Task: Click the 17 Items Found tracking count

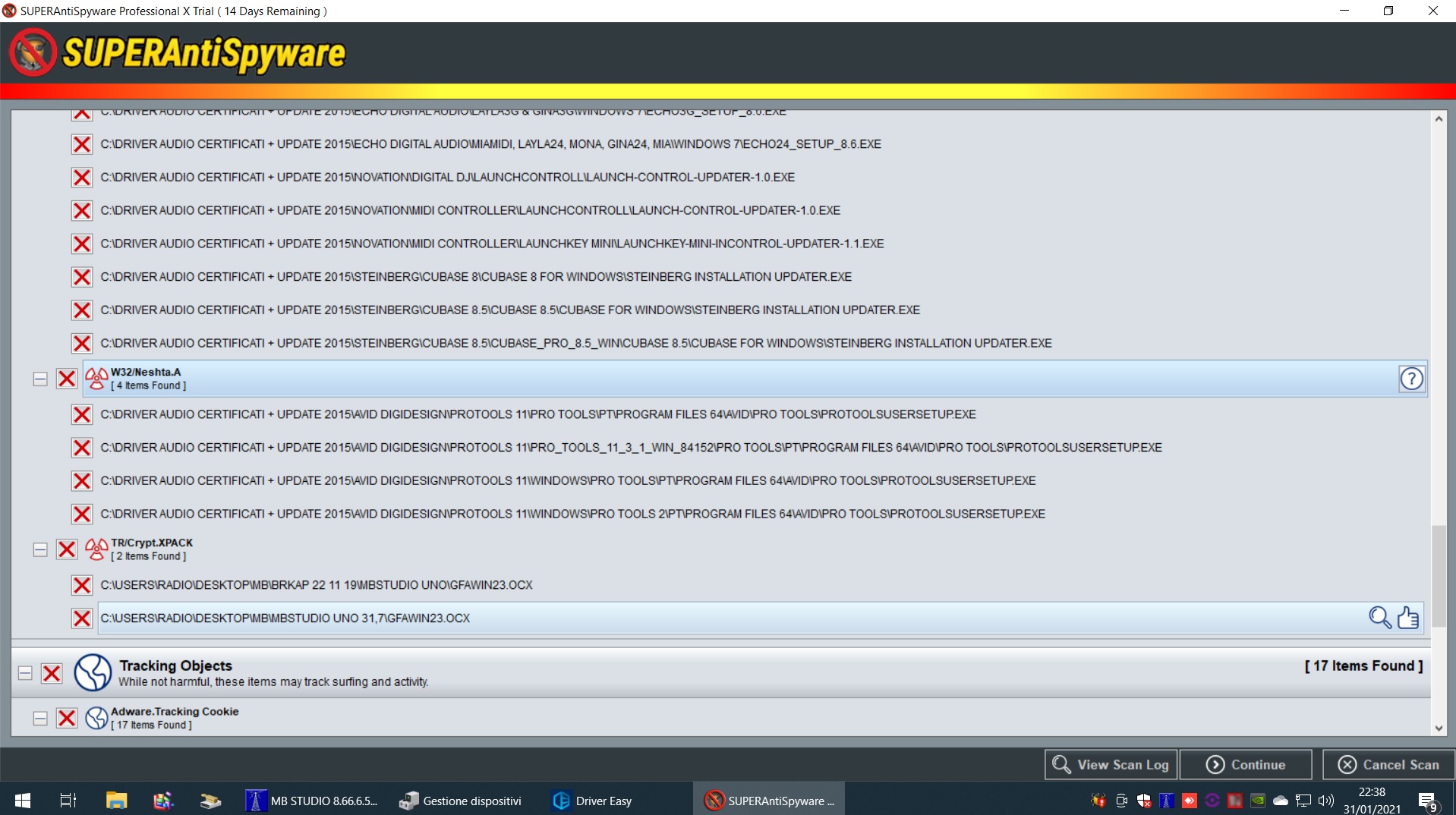Action: 1363,666
